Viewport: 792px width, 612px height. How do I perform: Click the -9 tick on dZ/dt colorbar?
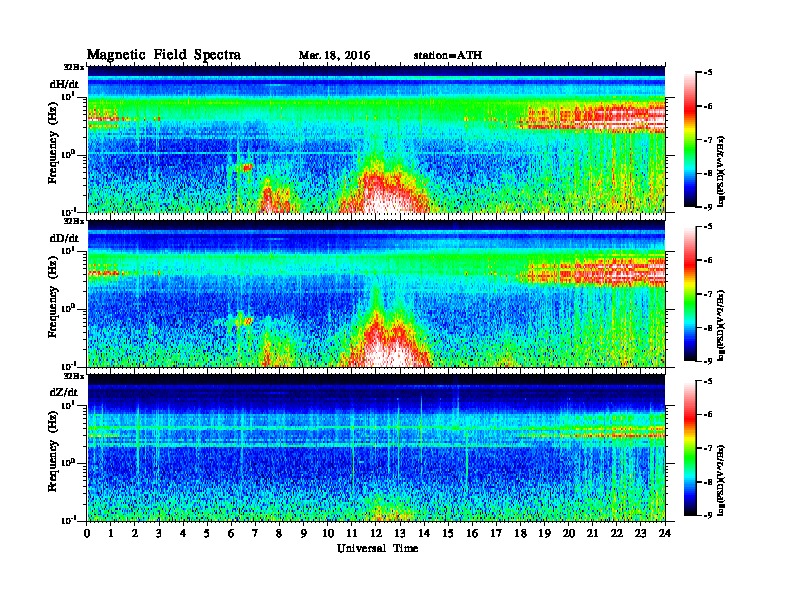tap(709, 515)
